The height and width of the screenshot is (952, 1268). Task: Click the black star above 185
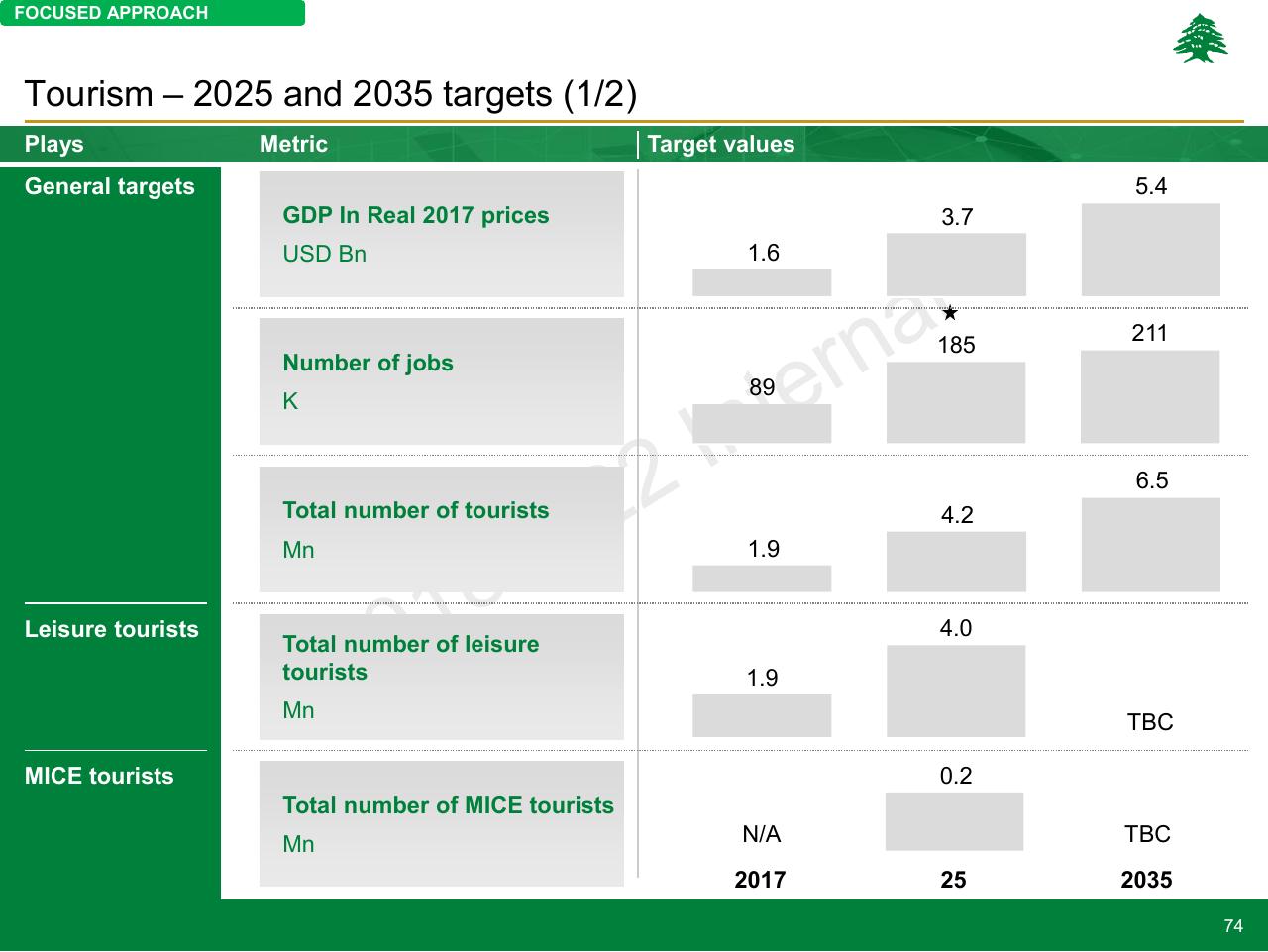coord(950,313)
